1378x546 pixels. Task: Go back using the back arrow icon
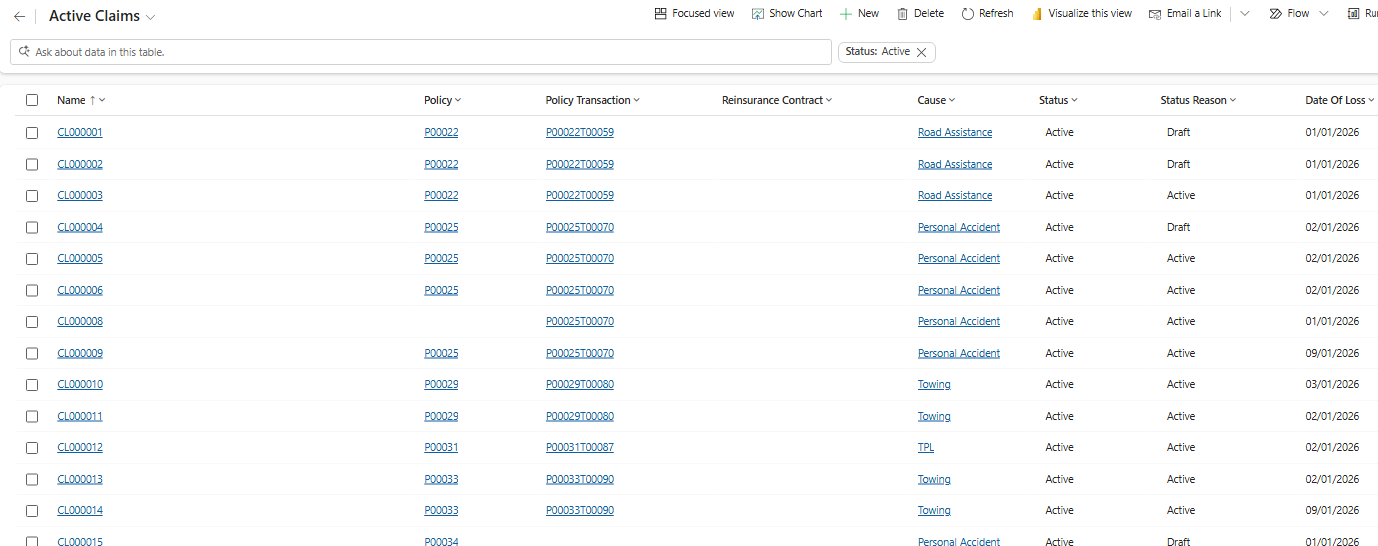coord(19,16)
